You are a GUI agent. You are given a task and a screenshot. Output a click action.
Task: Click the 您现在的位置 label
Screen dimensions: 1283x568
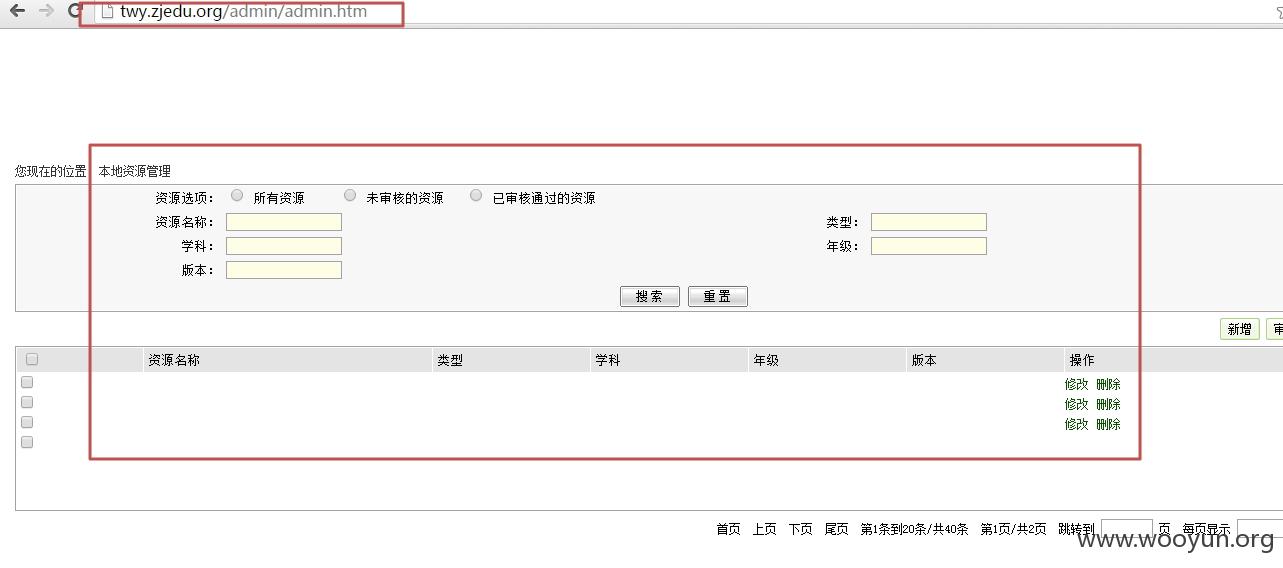tap(51, 171)
